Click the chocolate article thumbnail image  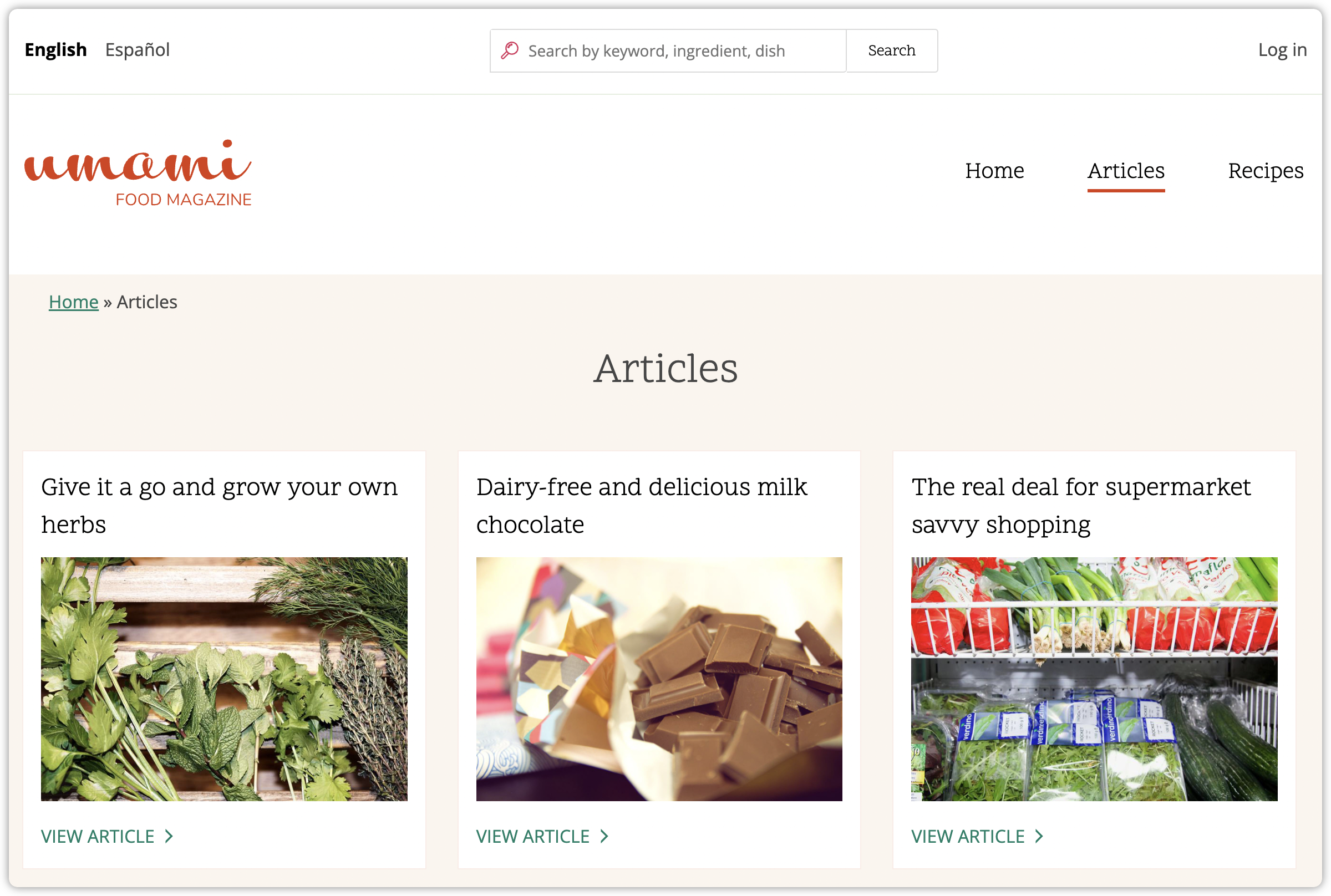point(659,679)
